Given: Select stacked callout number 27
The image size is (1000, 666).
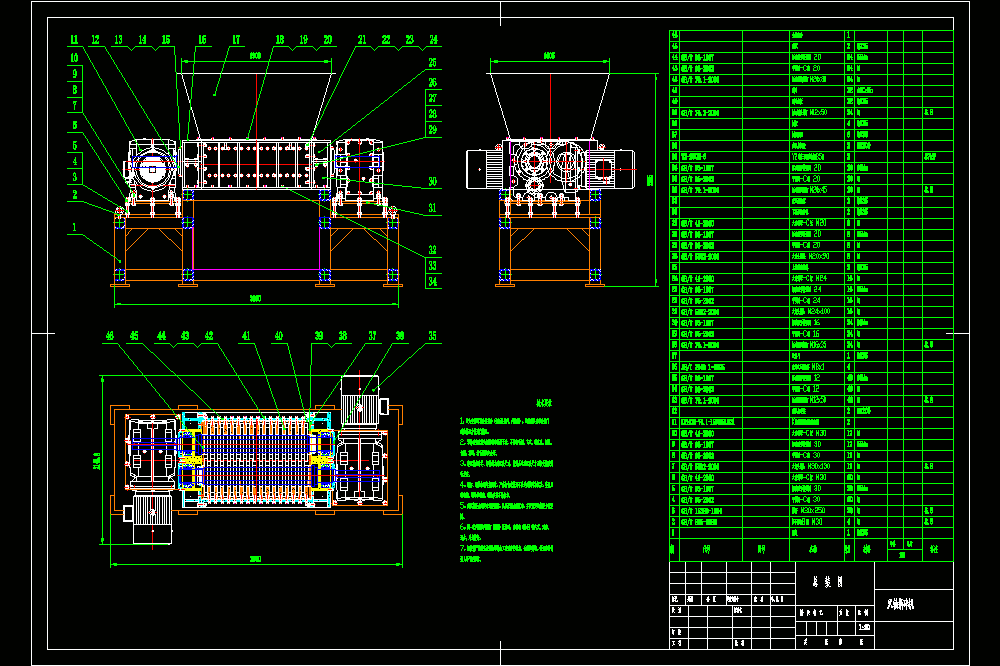Looking at the screenshot, I should [432, 98].
